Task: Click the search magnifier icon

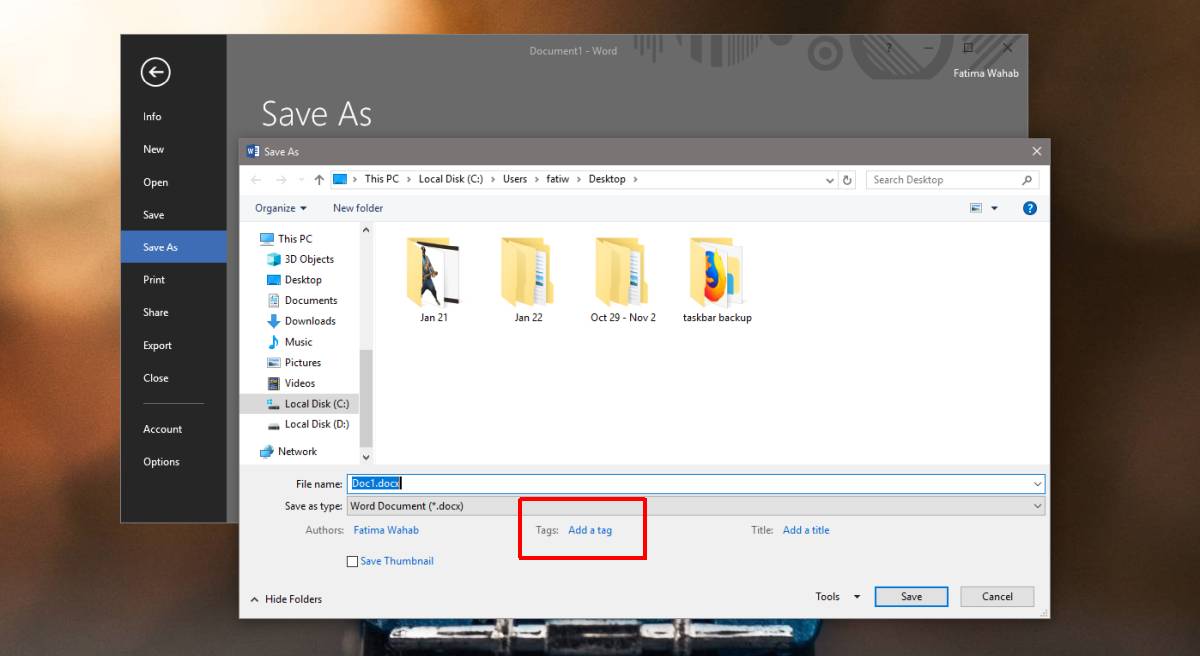Action: [x=1027, y=180]
